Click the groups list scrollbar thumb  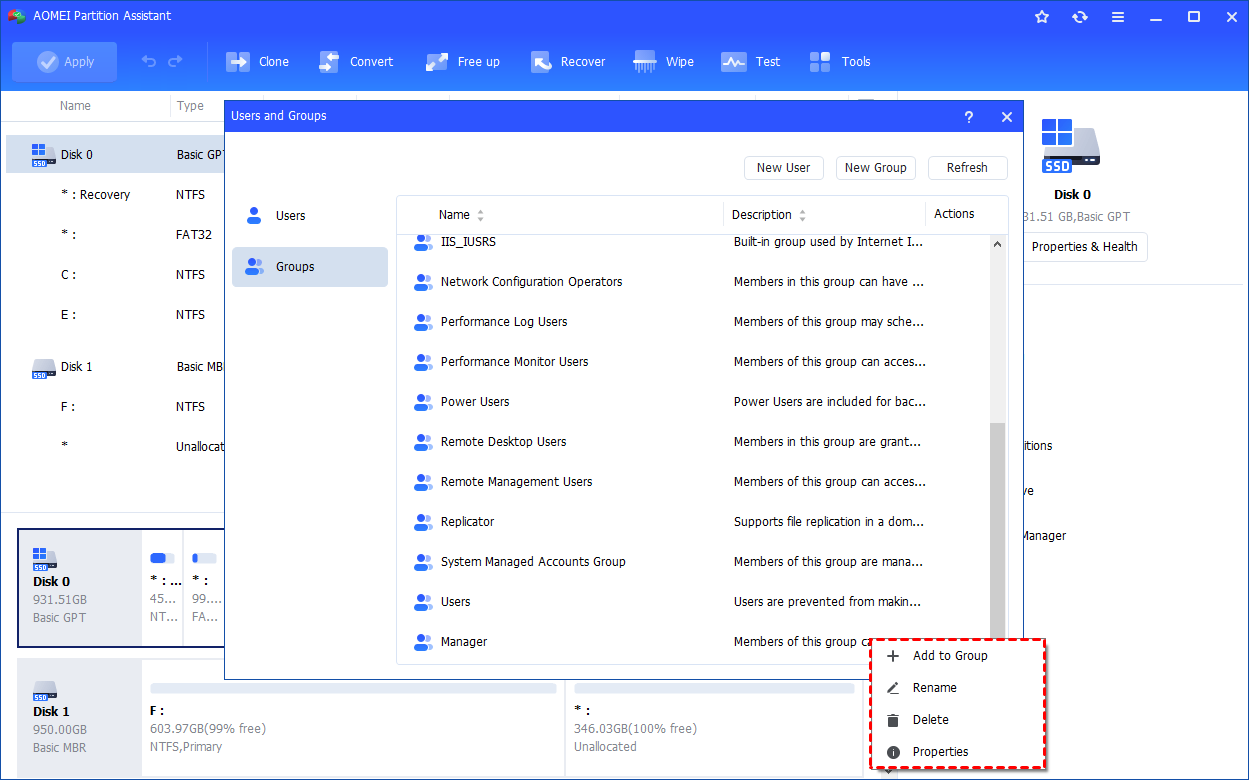[x=998, y=530]
